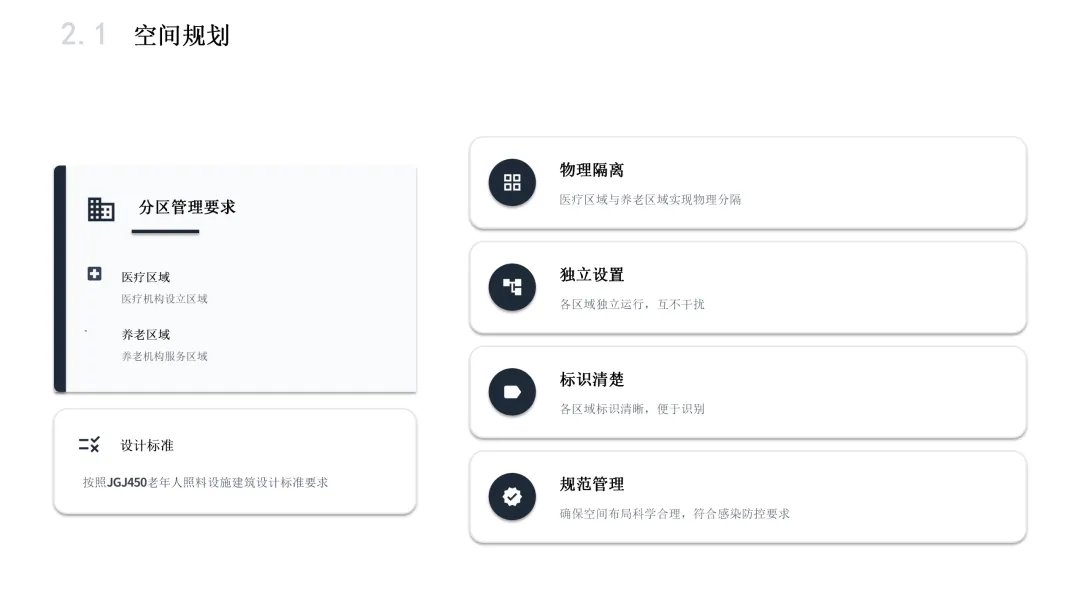Click the section number 2.1
Screen dimensions: 1080x608
83,34
